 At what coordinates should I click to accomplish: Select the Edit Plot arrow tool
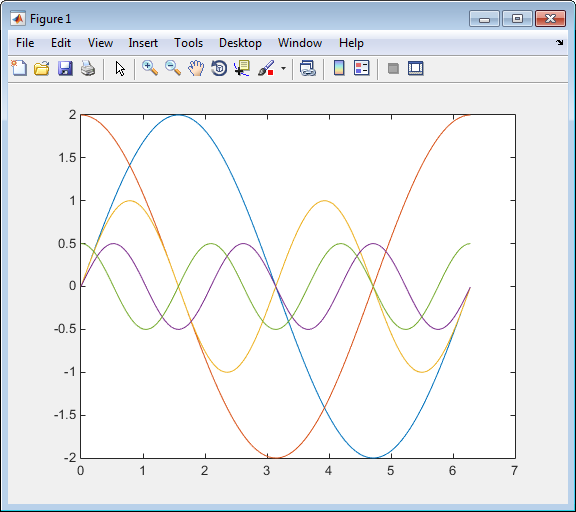click(120, 69)
